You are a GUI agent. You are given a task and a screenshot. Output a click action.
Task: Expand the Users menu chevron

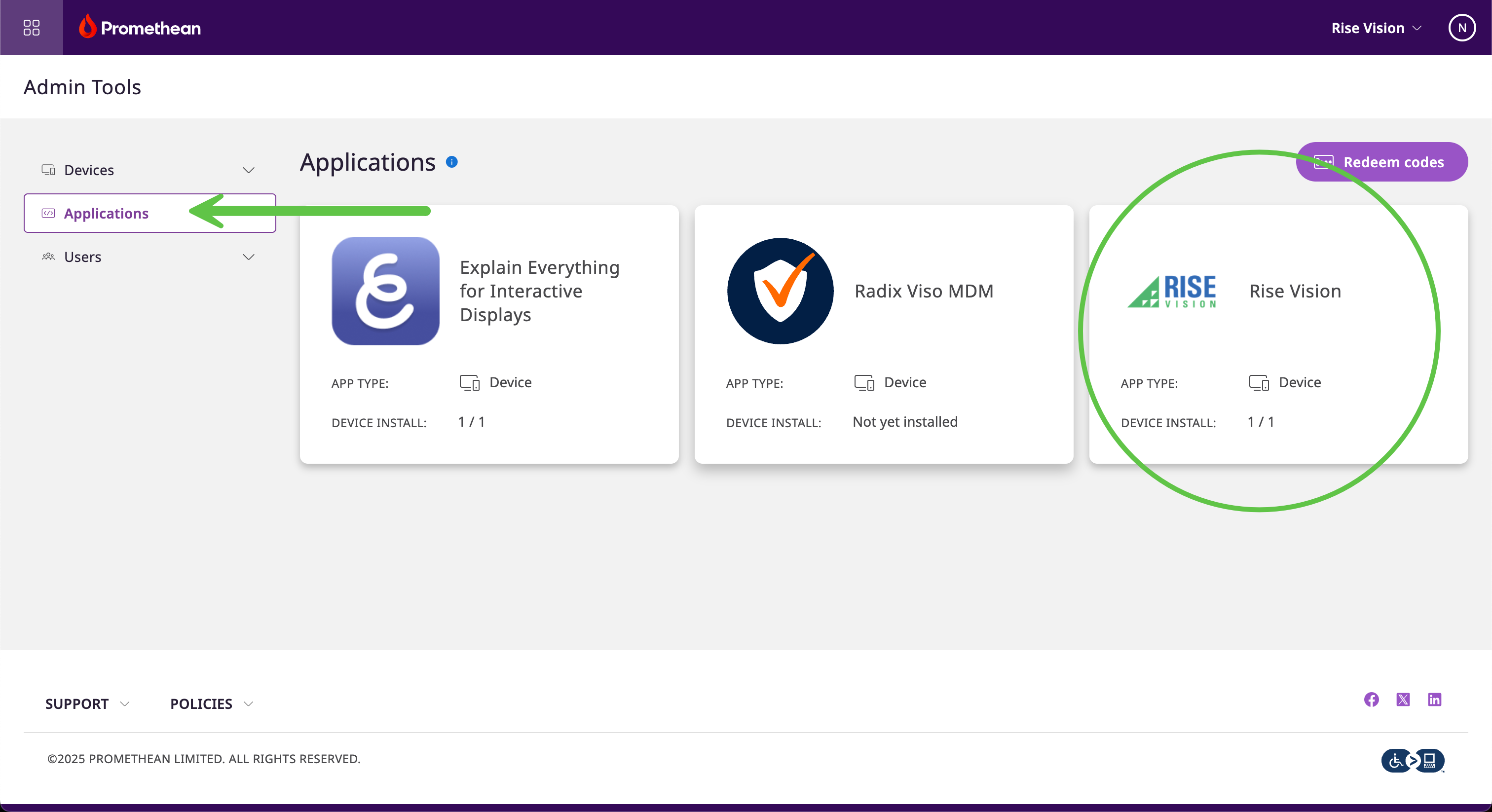[x=249, y=257]
